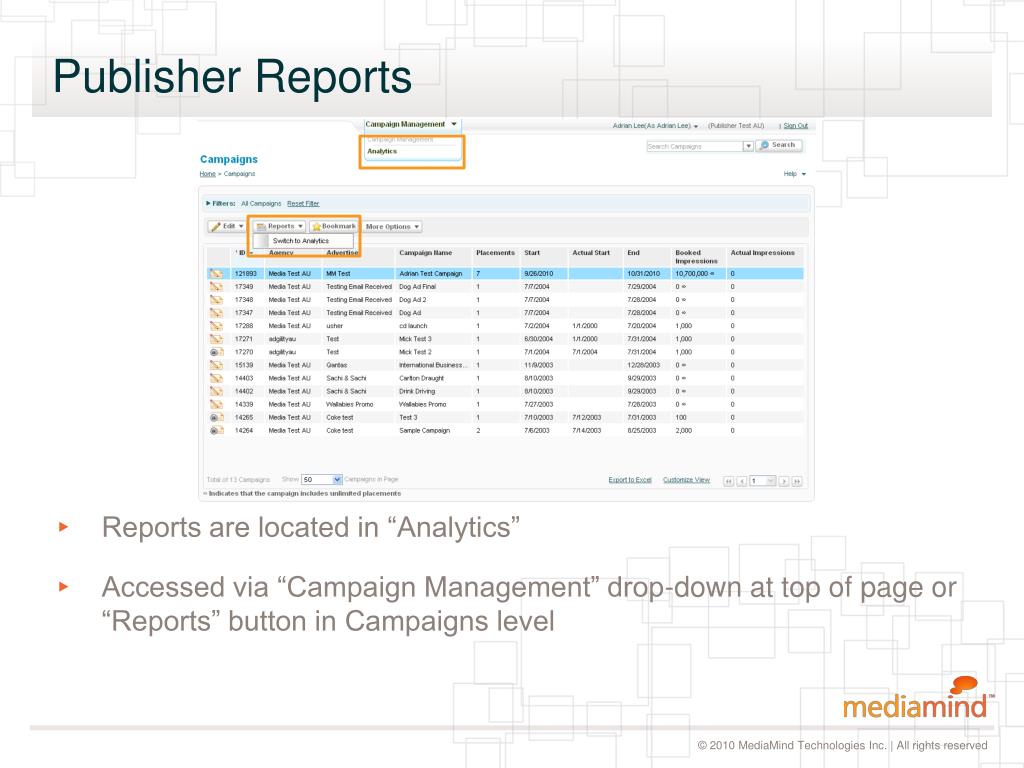Sort by the Actual Impressions column header
This screenshot has height=768, width=1024.
tap(763, 253)
